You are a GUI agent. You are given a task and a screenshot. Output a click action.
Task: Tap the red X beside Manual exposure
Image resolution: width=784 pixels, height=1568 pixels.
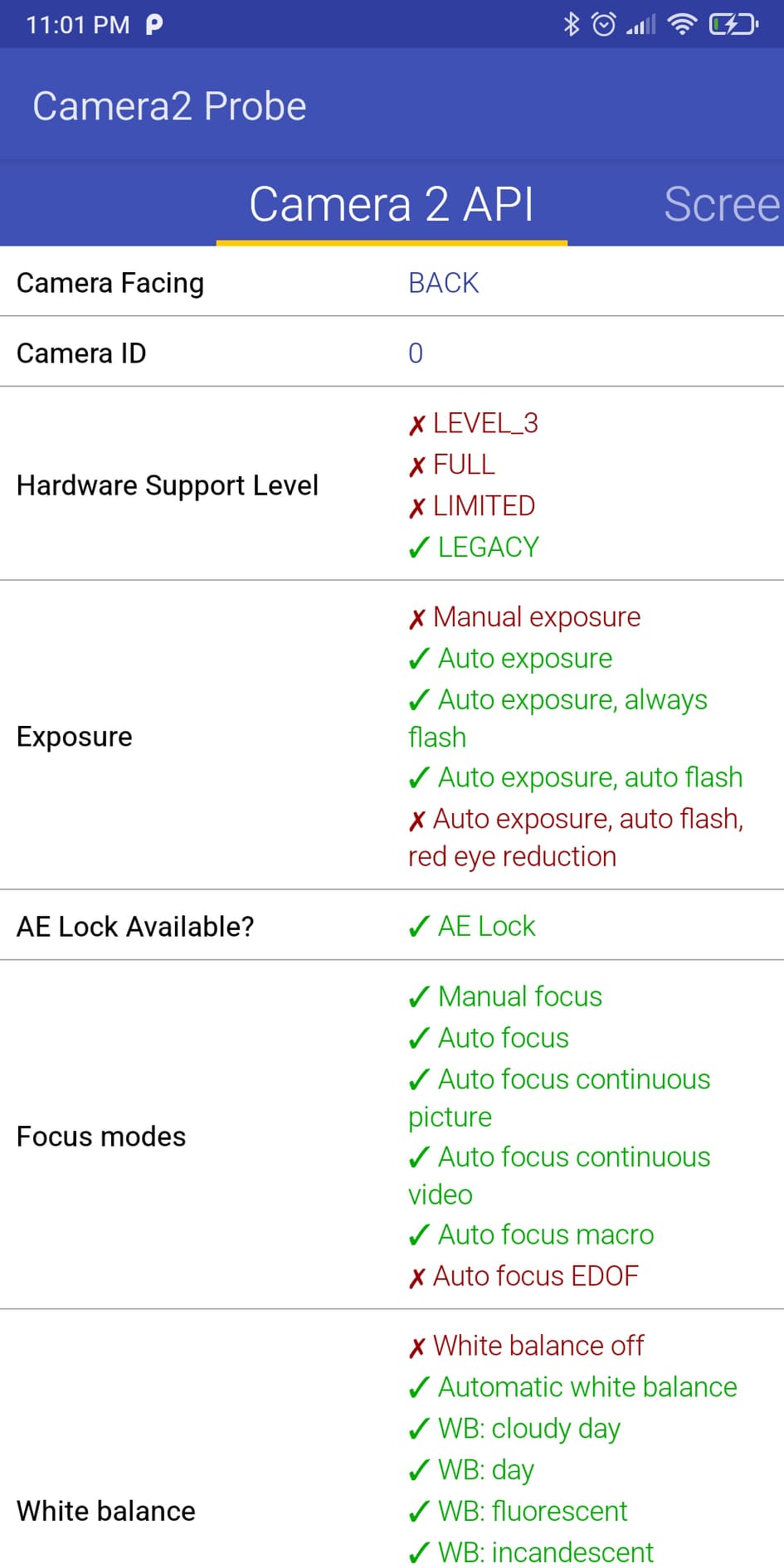417,618
